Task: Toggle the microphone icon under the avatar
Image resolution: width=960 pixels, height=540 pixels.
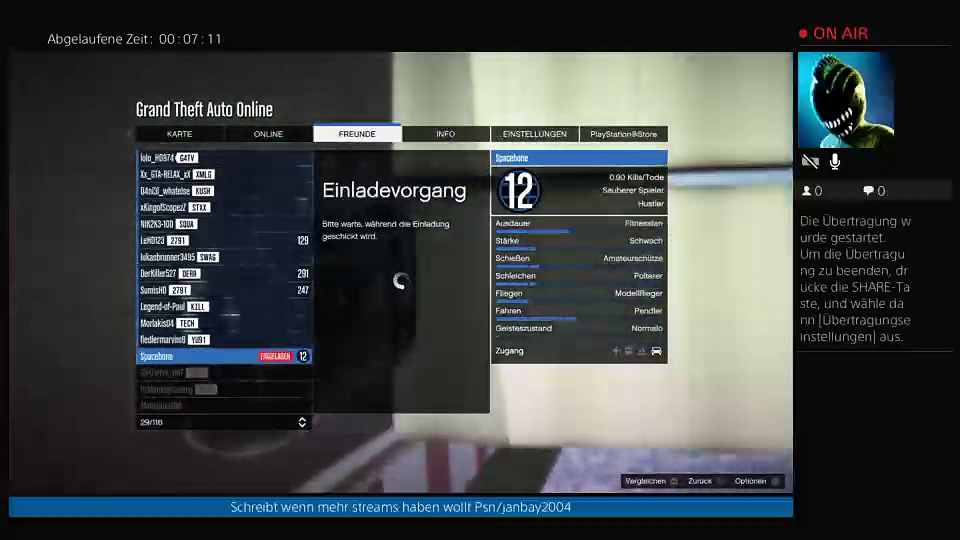Action: tap(835, 162)
